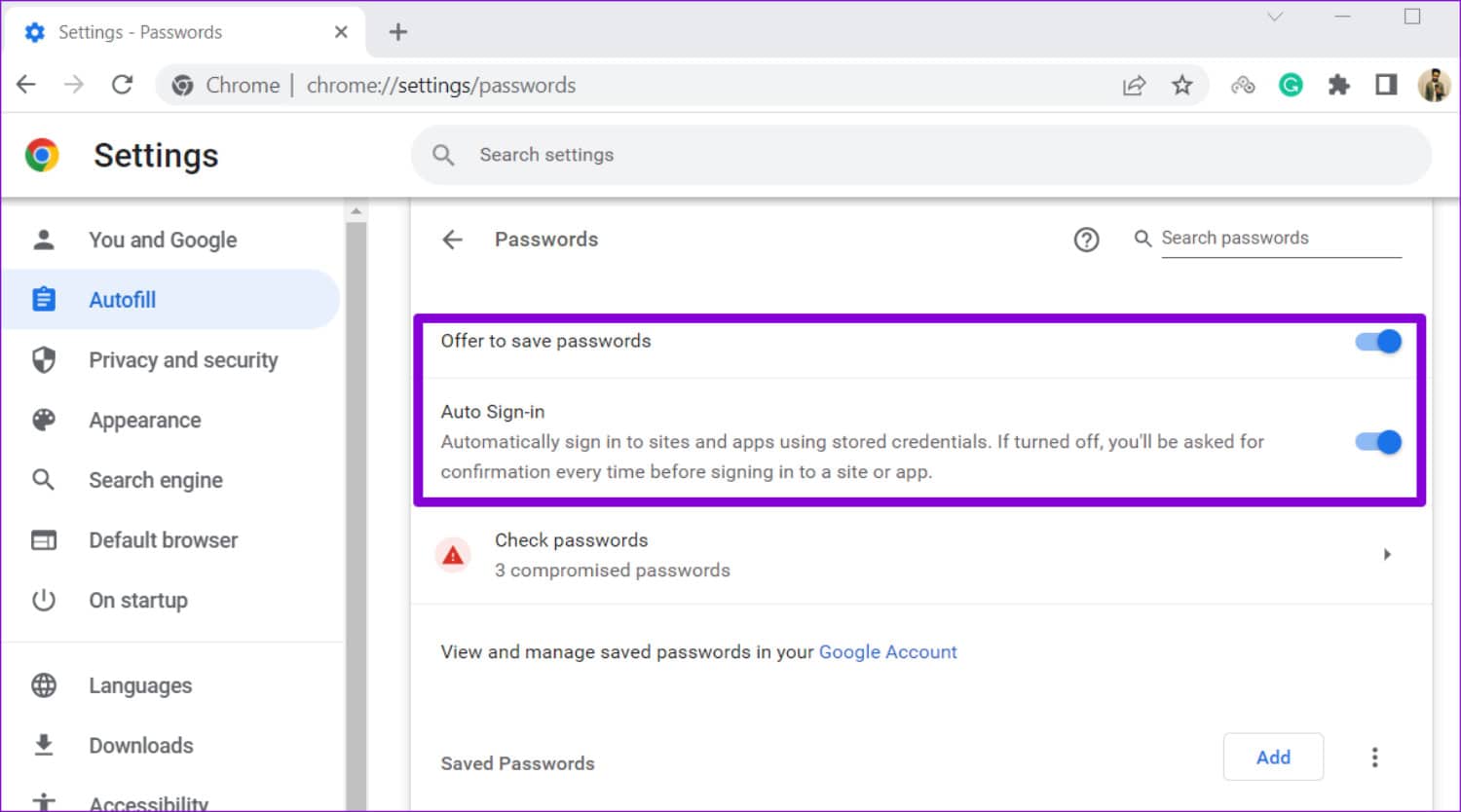Screen dimensions: 1461x812
Task: Click the sidebar scrollbar track
Action: coord(356,516)
